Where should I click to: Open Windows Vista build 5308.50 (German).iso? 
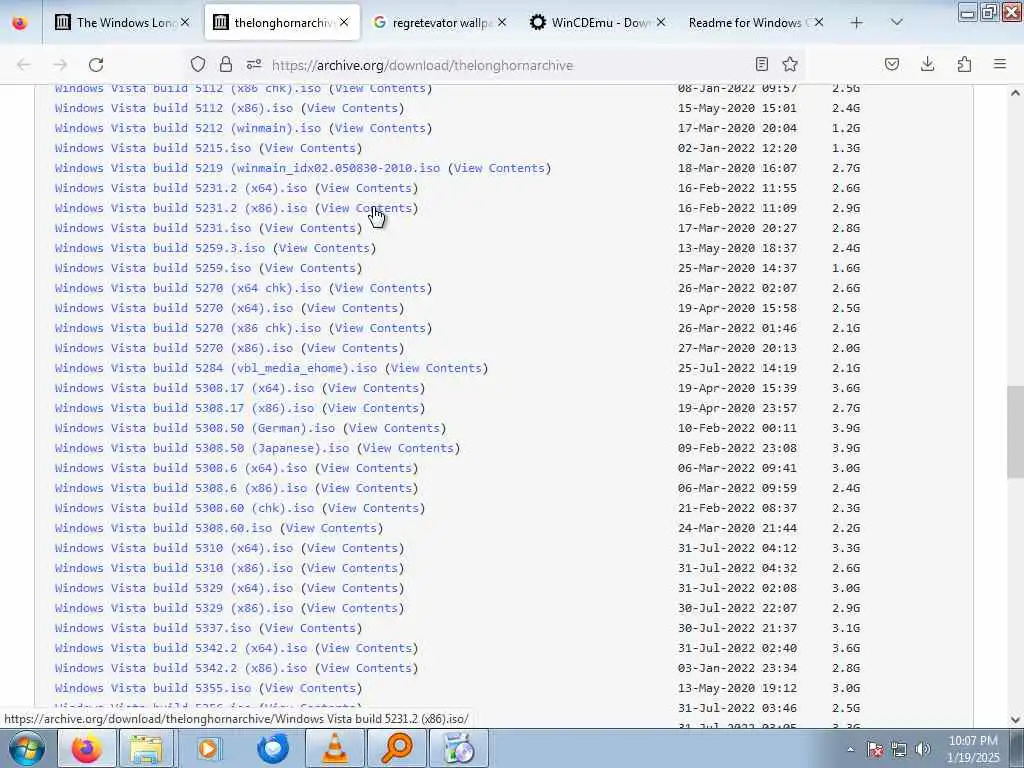[x=195, y=428]
